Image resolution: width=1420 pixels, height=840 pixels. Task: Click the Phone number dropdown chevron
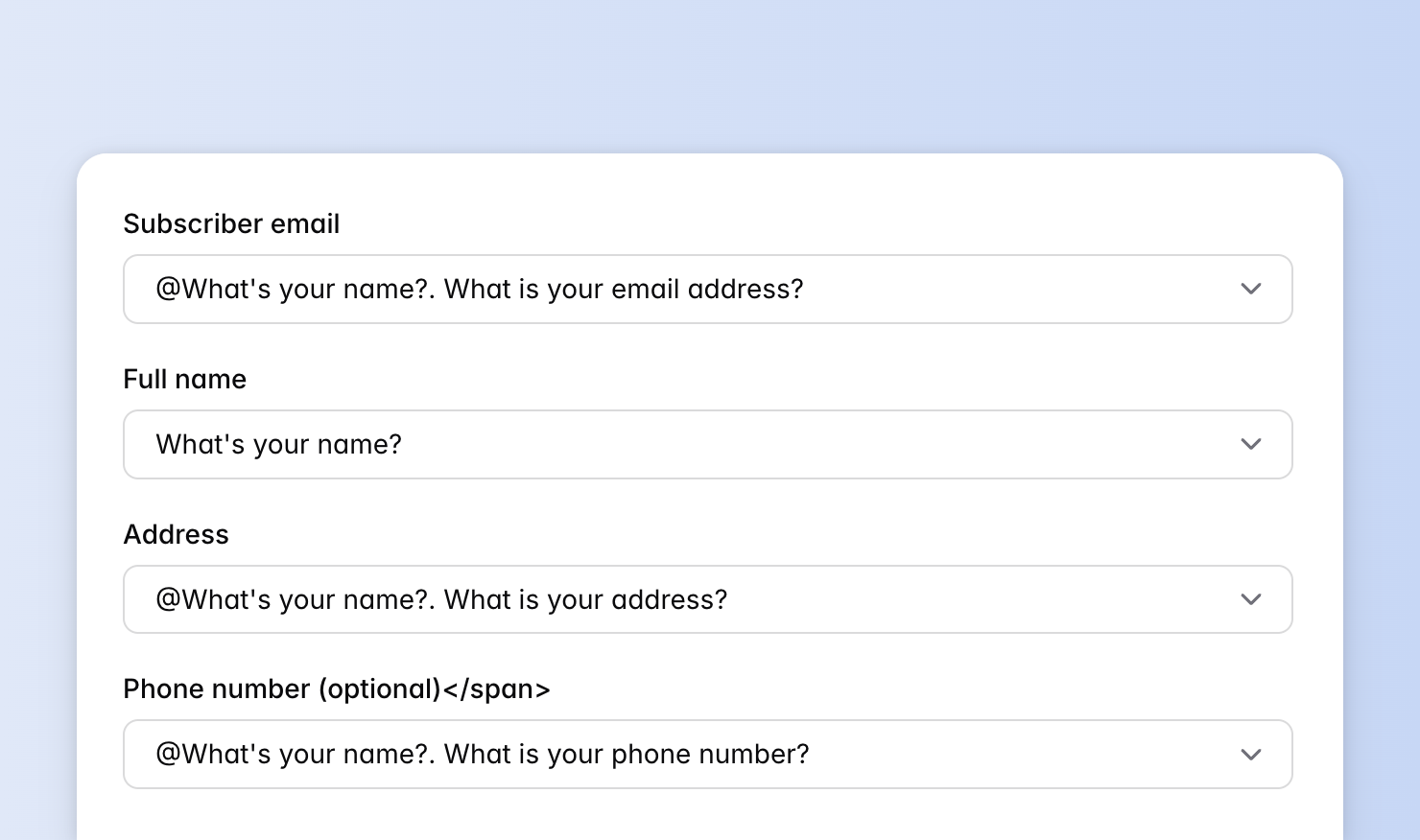[x=1250, y=754]
